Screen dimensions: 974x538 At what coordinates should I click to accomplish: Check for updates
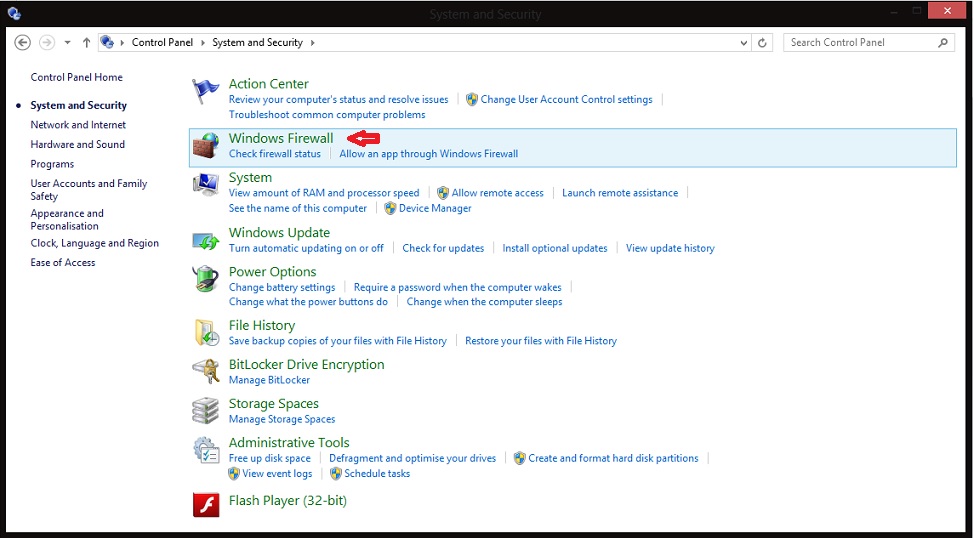pyautogui.click(x=443, y=248)
